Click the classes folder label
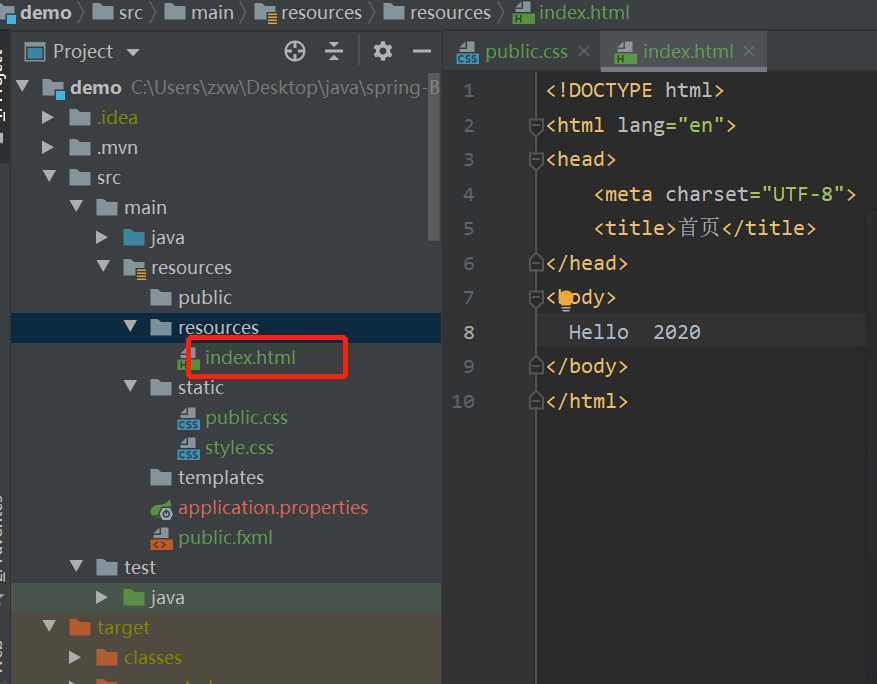877x684 pixels. point(153,658)
